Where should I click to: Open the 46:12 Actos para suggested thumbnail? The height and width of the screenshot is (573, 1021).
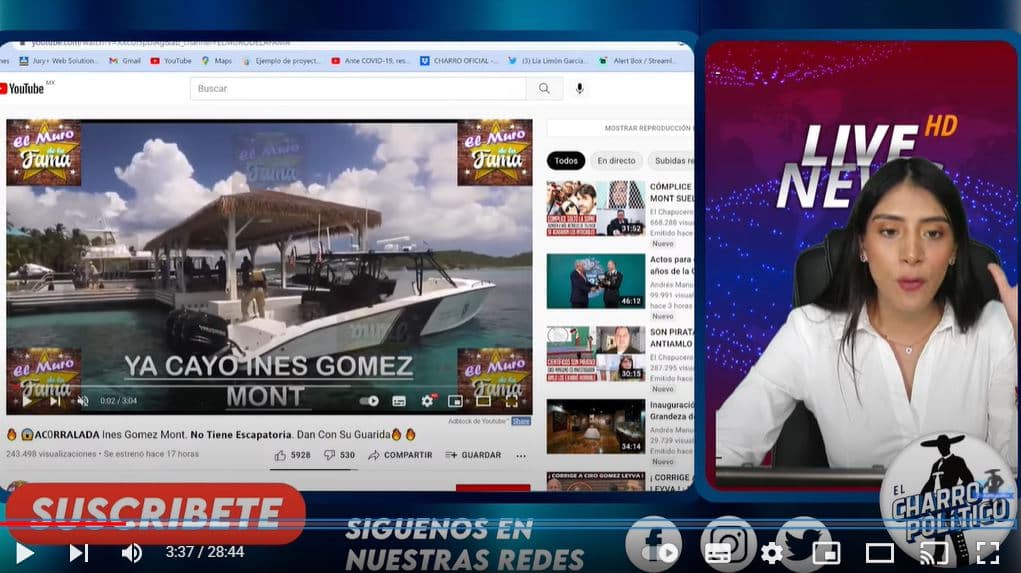click(596, 281)
